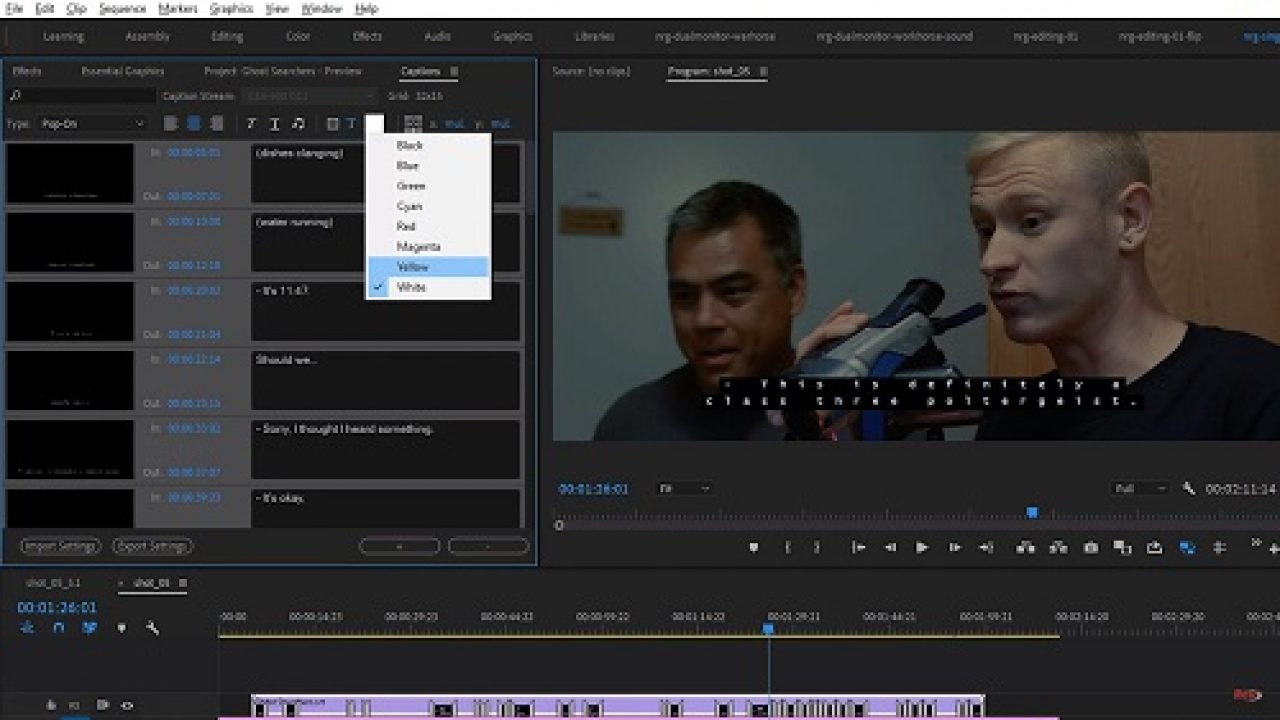Toggle underline caption styling
The image size is (1280, 720).
click(275, 124)
